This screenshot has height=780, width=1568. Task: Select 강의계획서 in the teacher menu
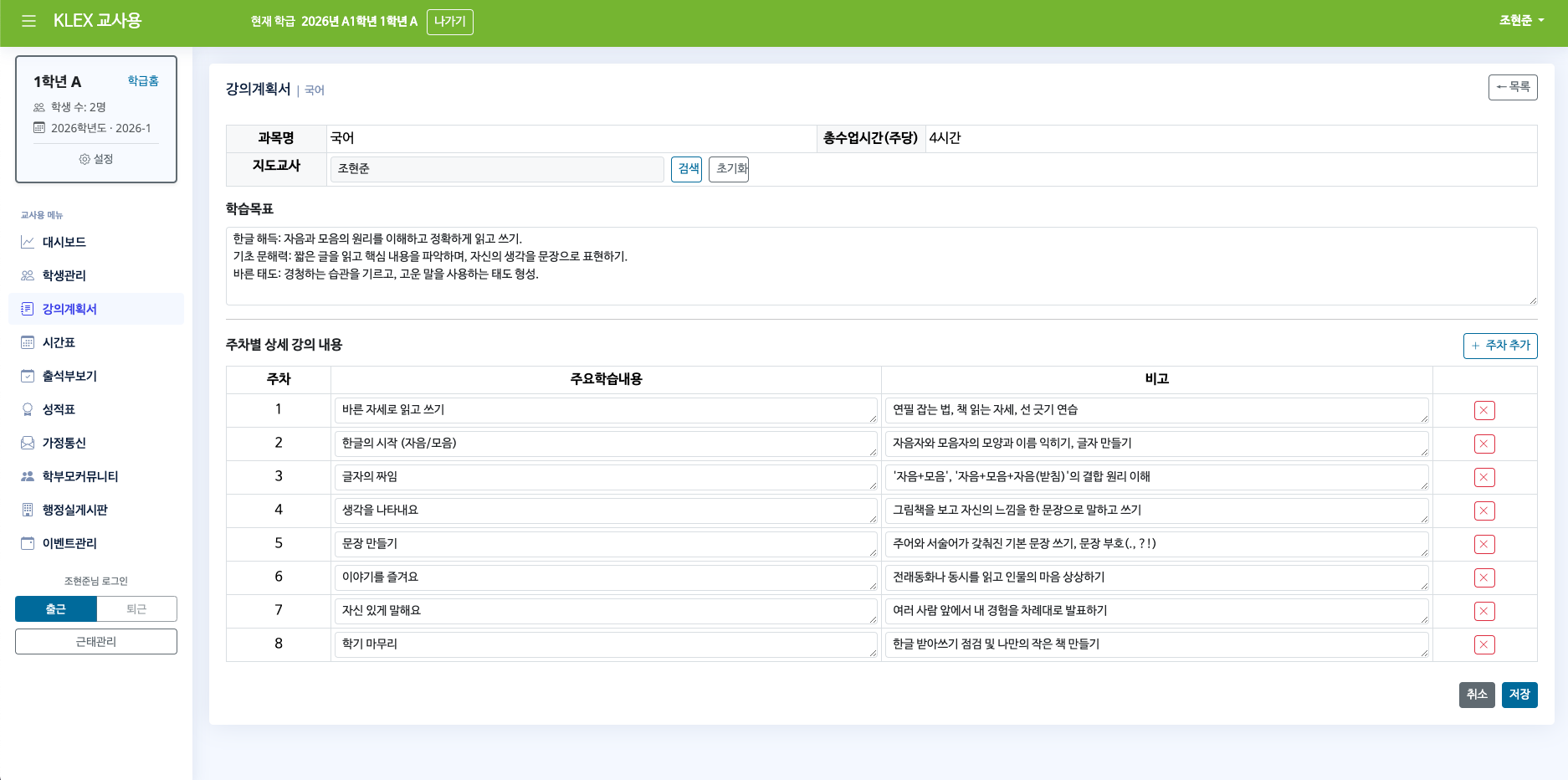[x=69, y=309]
